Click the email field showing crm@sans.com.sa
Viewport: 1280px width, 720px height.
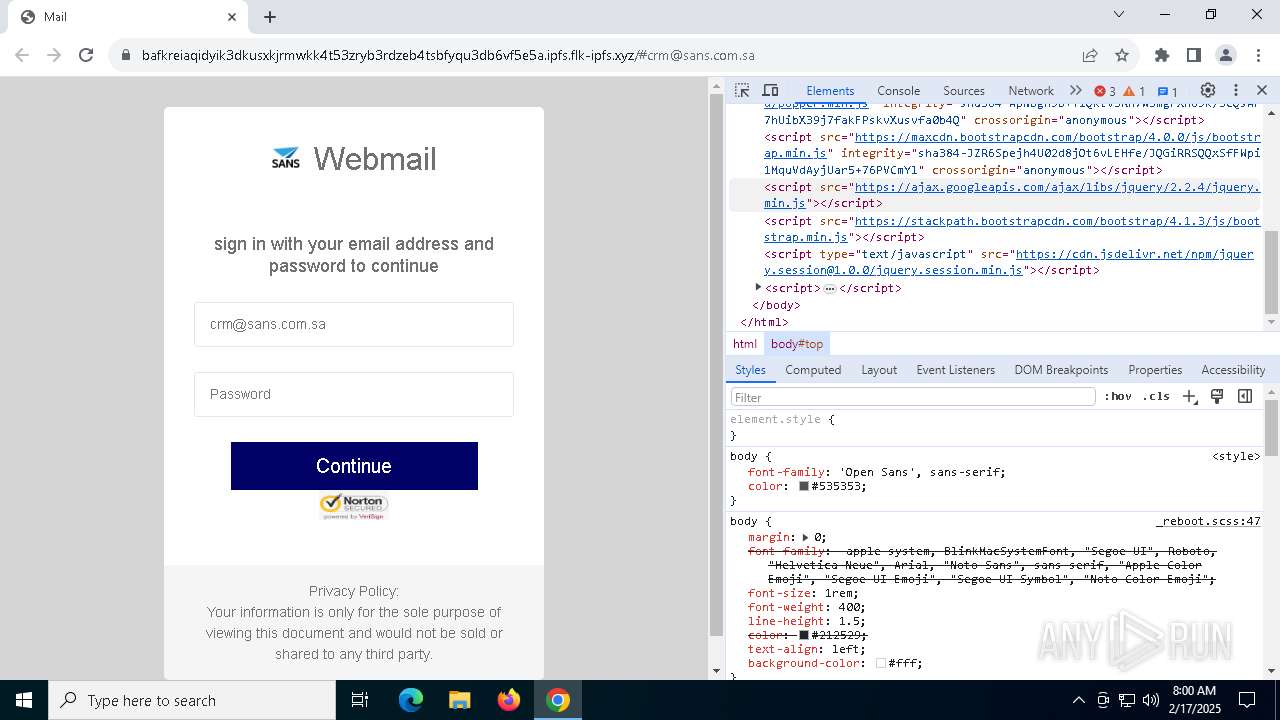(354, 324)
